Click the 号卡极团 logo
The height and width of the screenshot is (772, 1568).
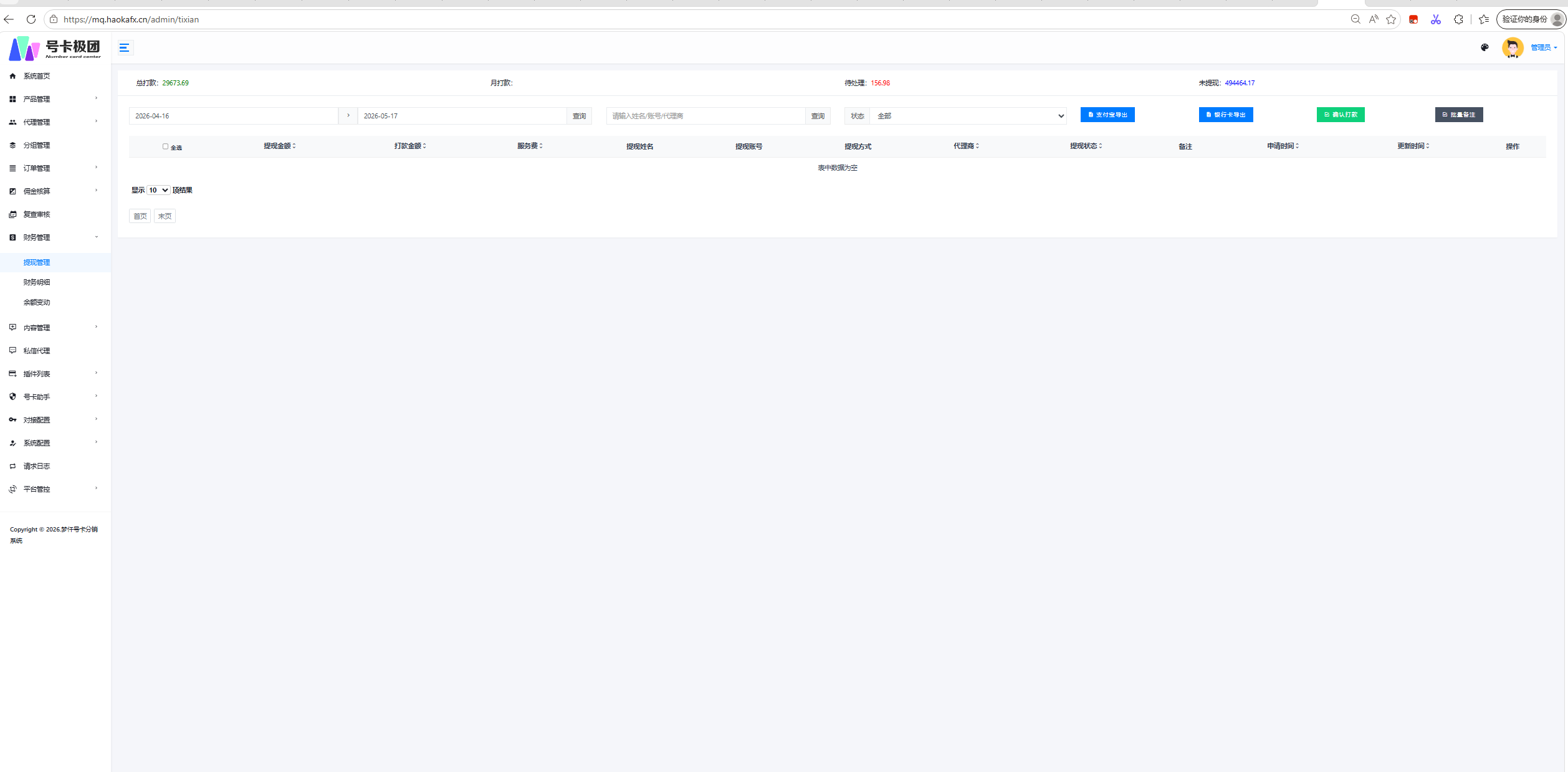[55, 48]
